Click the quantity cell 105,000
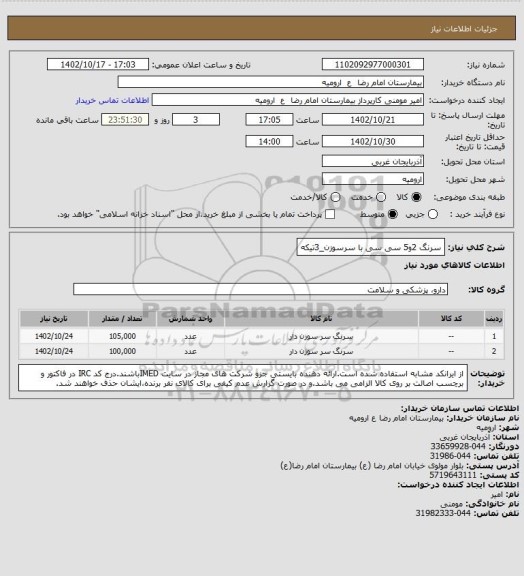Image resolution: width=524 pixels, height=576 pixels. pos(122,336)
